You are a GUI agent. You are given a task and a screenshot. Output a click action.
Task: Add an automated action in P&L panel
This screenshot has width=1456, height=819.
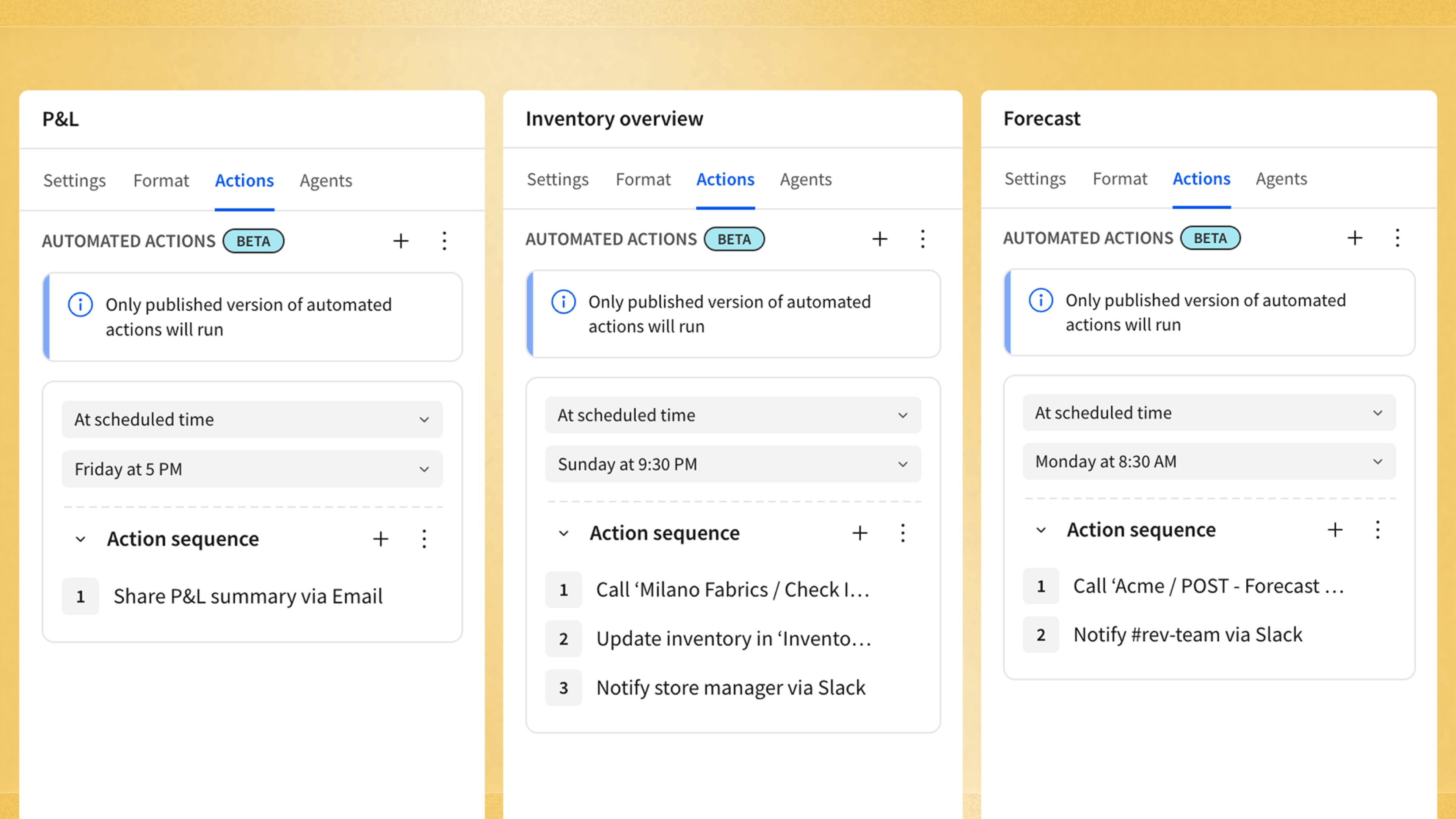pos(401,241)
